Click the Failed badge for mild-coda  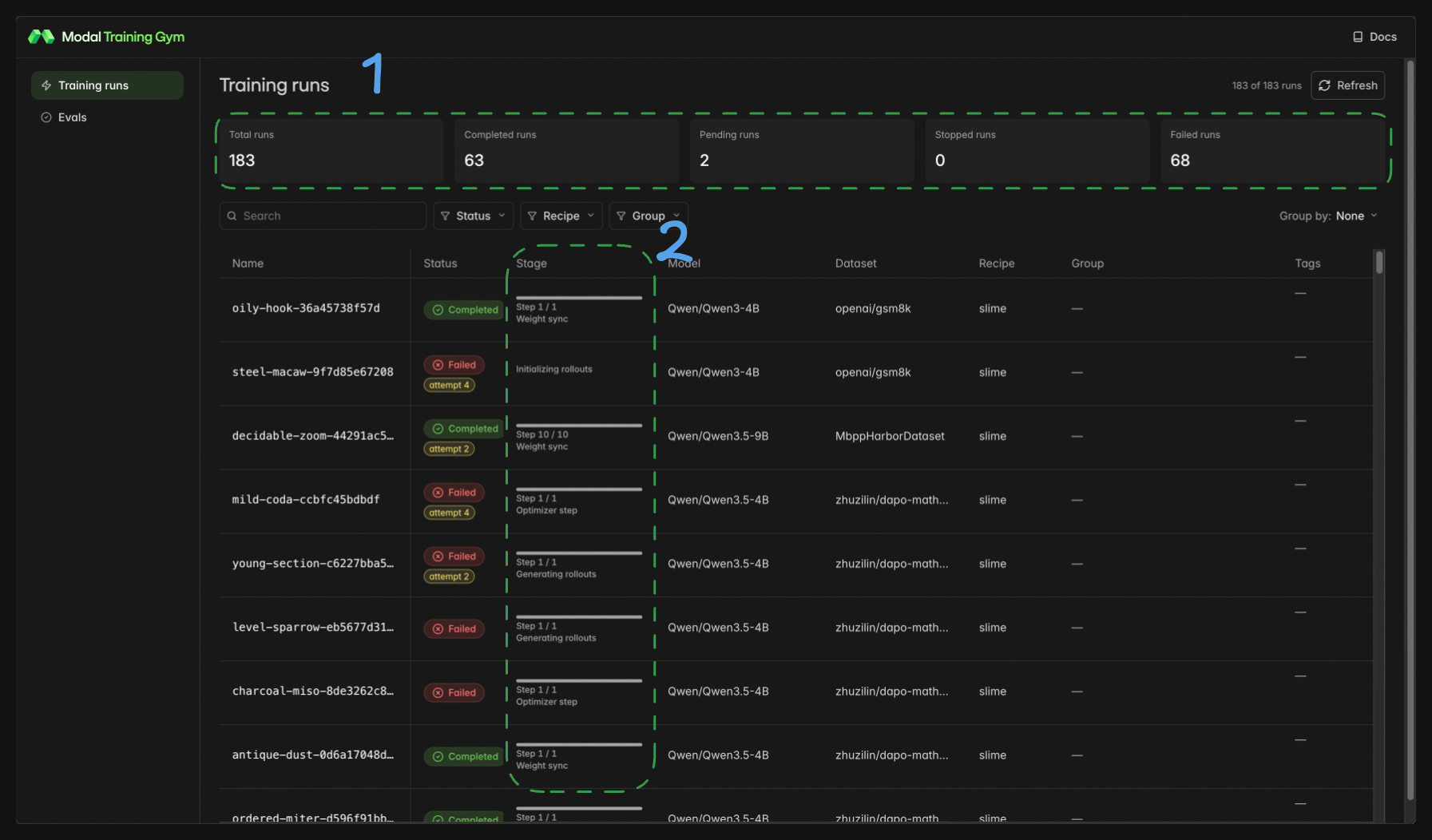tap(454, 493)
